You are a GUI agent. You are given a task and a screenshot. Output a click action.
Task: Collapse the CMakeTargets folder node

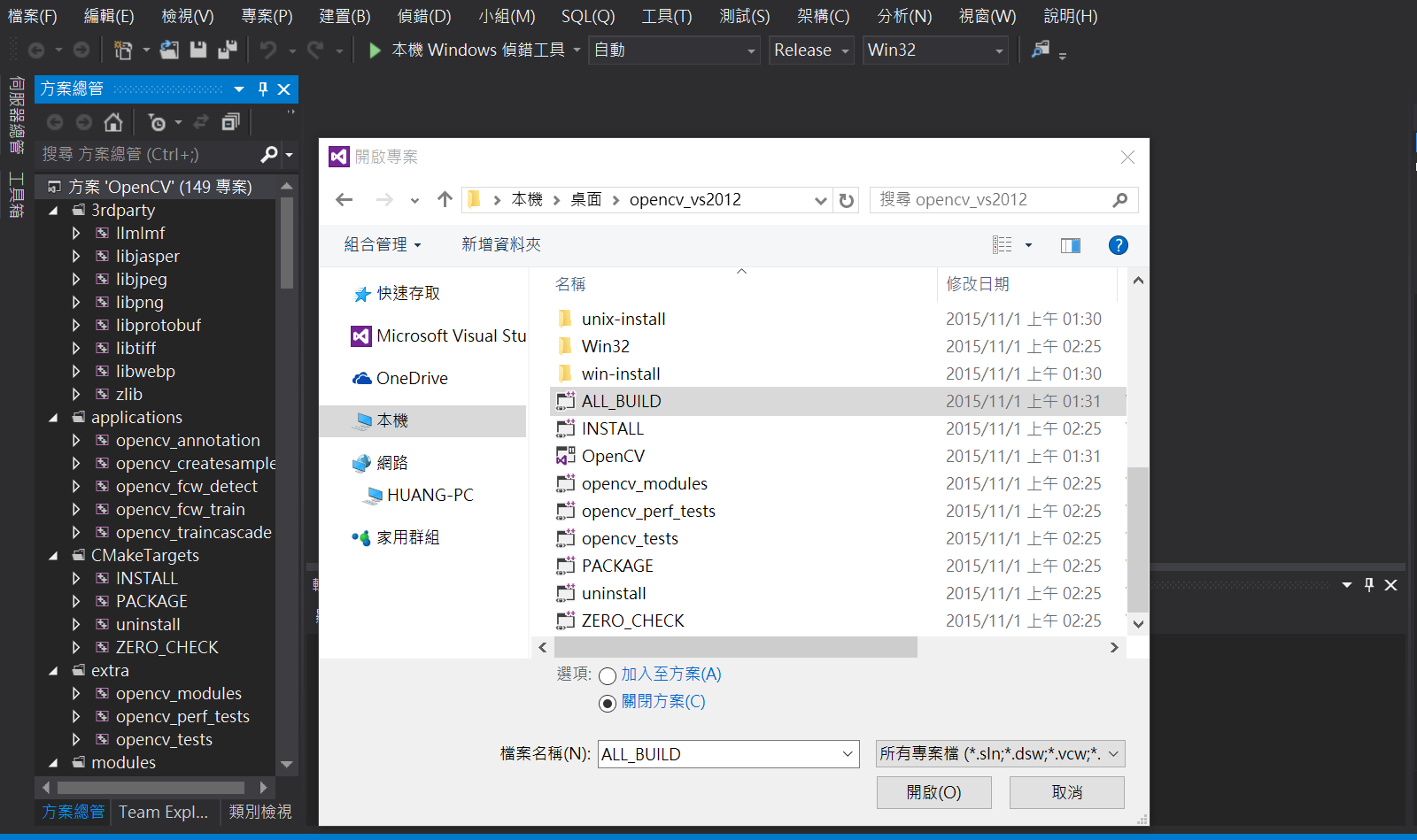(53, 556)
